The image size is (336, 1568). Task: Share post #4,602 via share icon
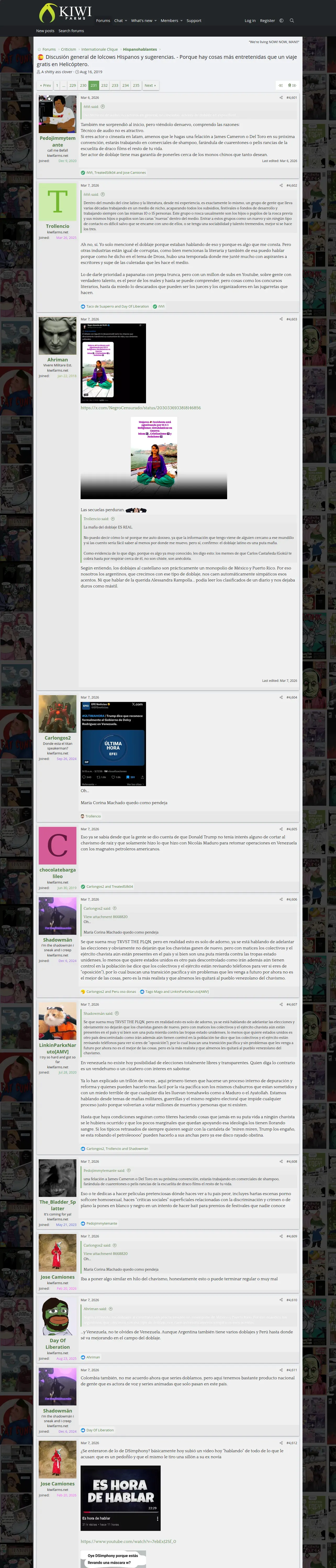[x=281, y=185]
